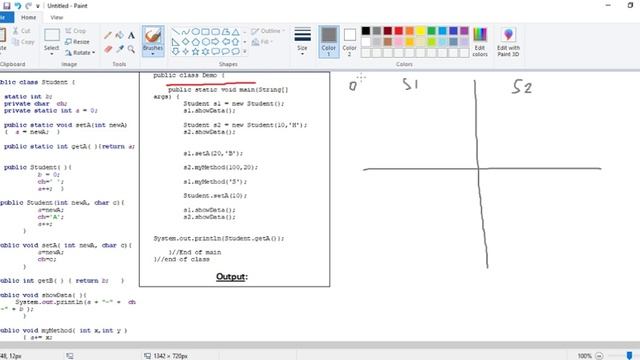
Task: Choose the Six-point star shape
Action: (205, 51)
